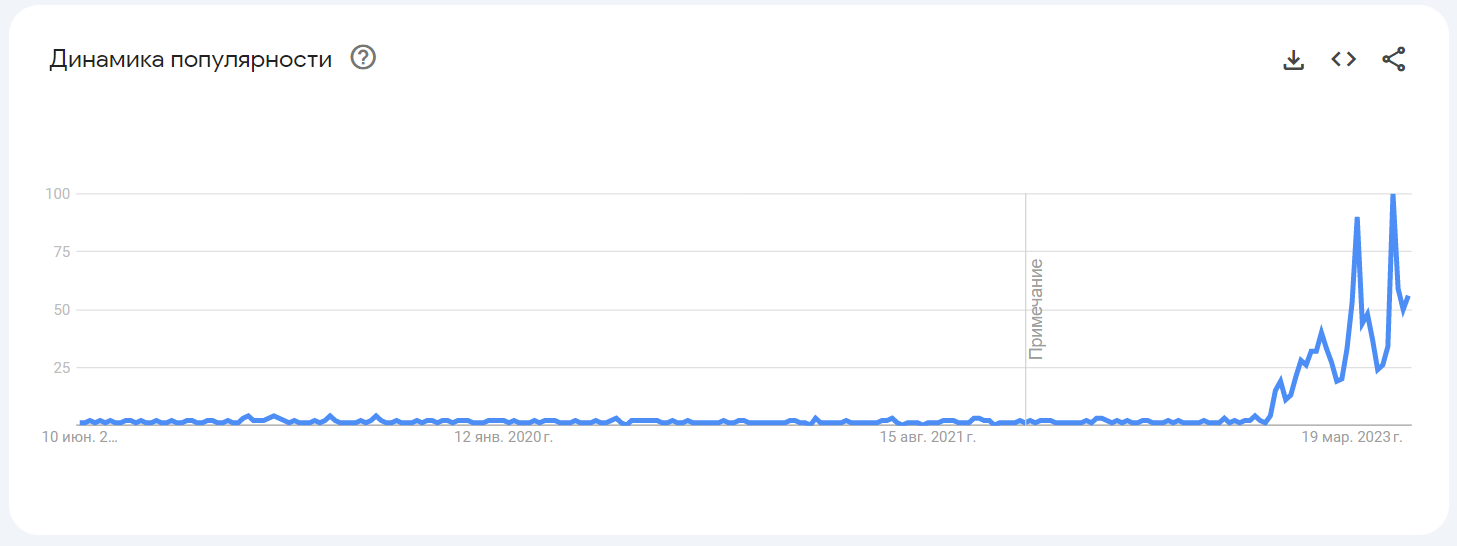This screenshot has height=546, width=1457.
Task: Click the help question mark icon
Action: tap(363, 59)
